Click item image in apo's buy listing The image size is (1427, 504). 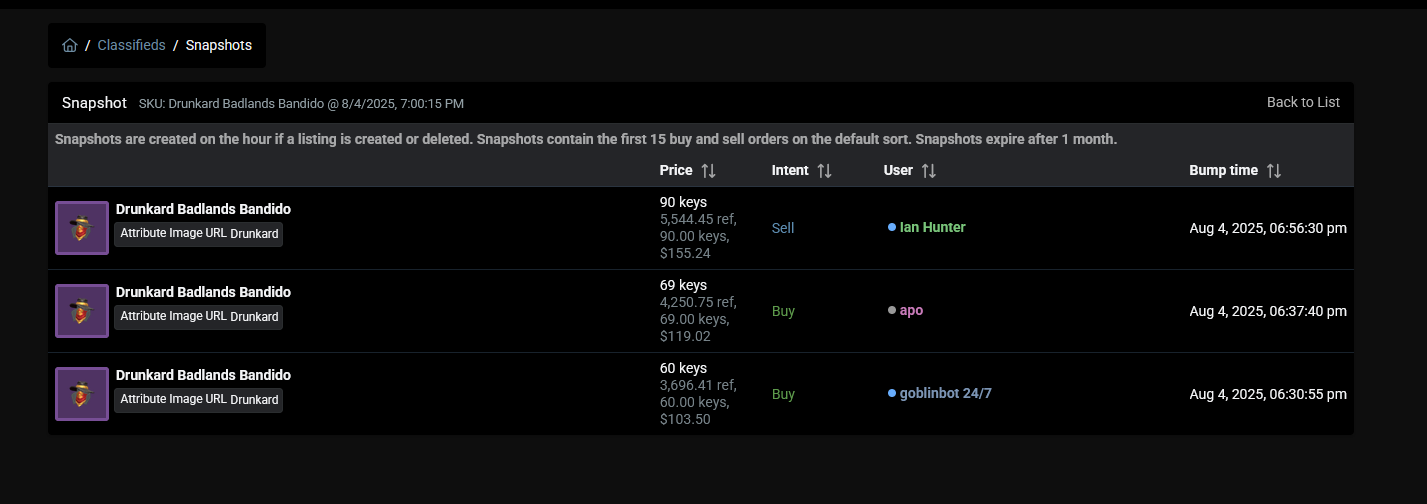[x=82, y=311]
